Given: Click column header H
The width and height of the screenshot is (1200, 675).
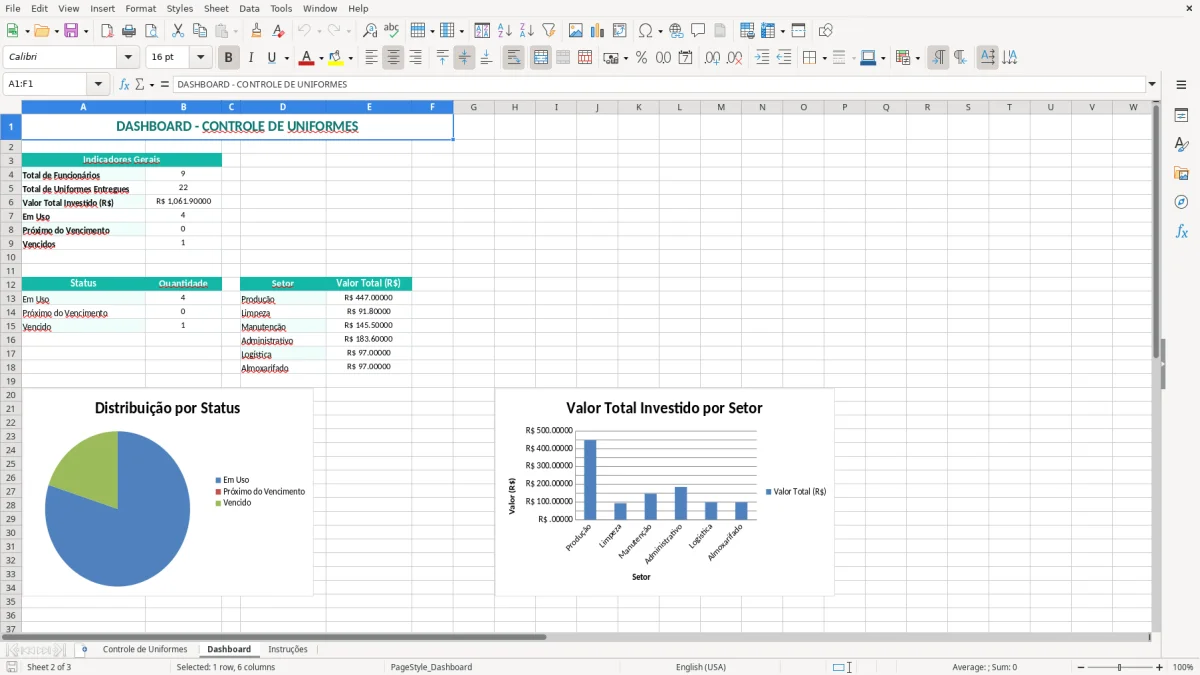Looking at the screenshot, I should (x=515, y=107).
